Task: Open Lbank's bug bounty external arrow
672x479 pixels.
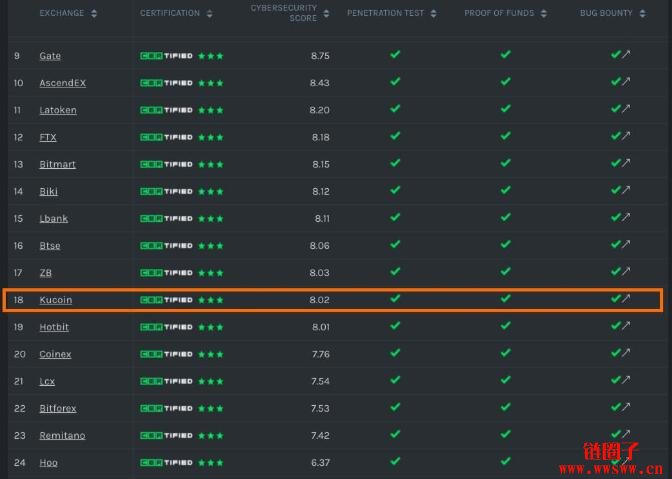Action: (x=626, y=217)
